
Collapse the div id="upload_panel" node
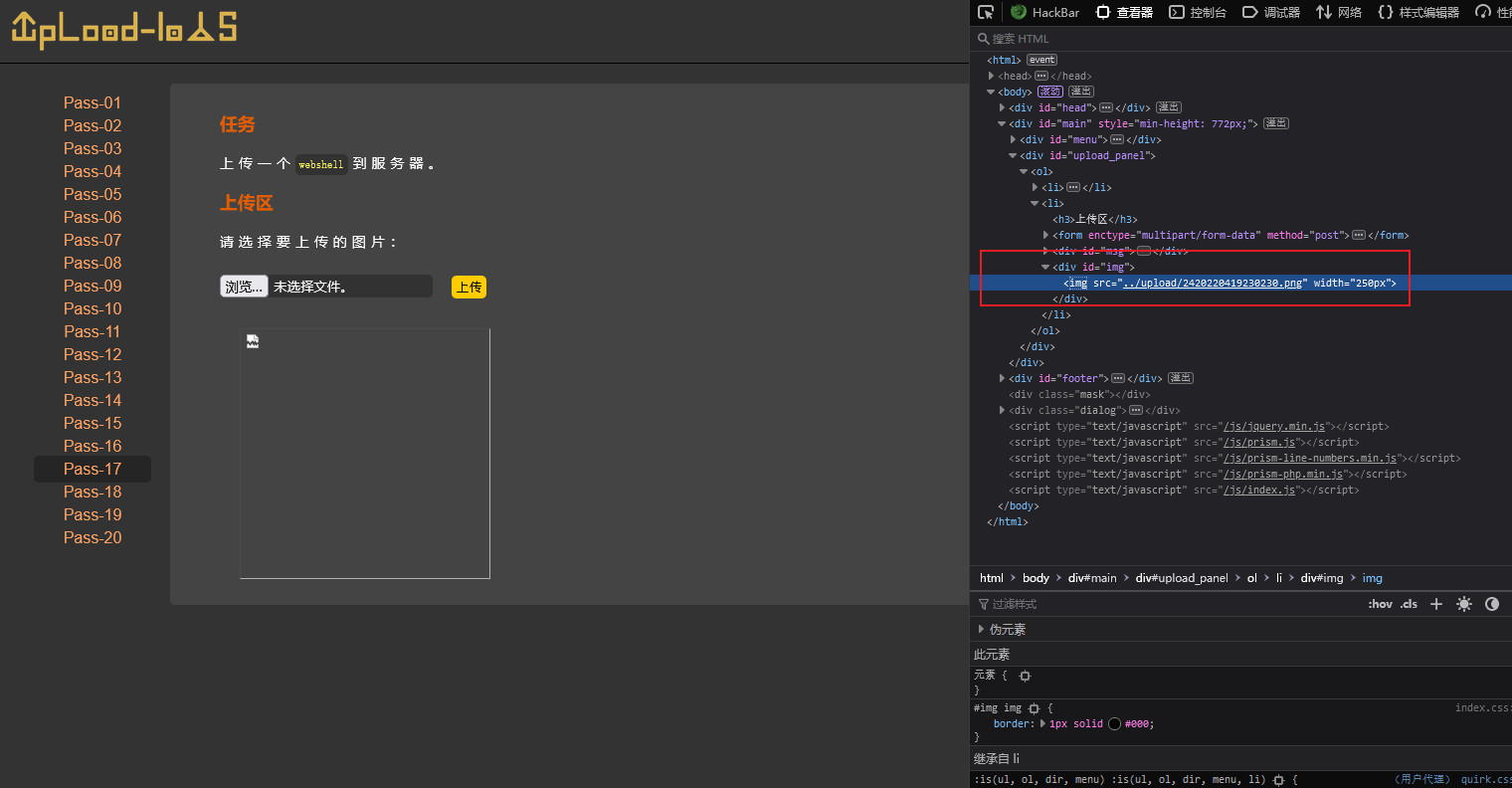click(1014, 155)
